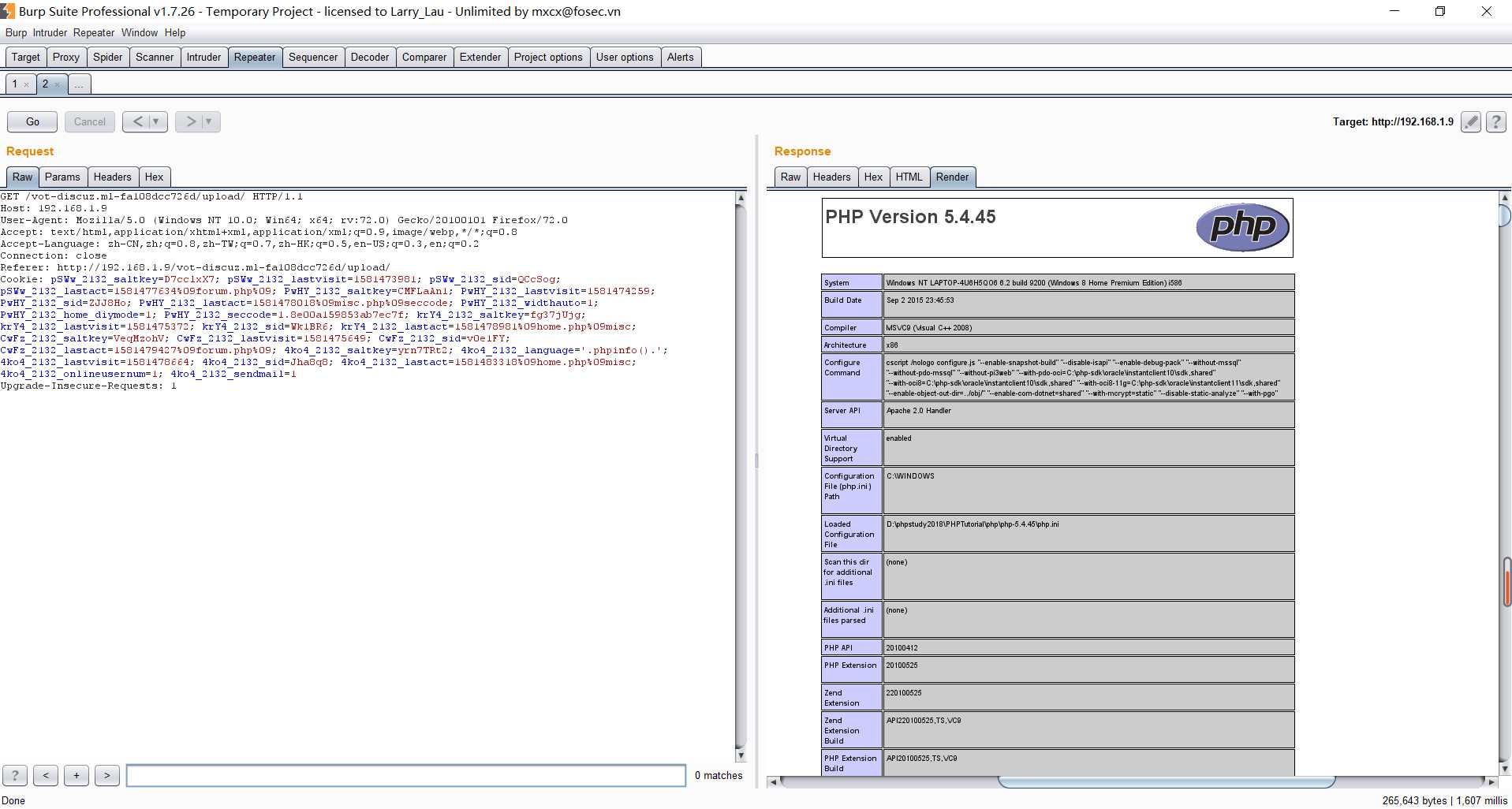Select the request Raw view tab
1512x809 pixels.
22,177
